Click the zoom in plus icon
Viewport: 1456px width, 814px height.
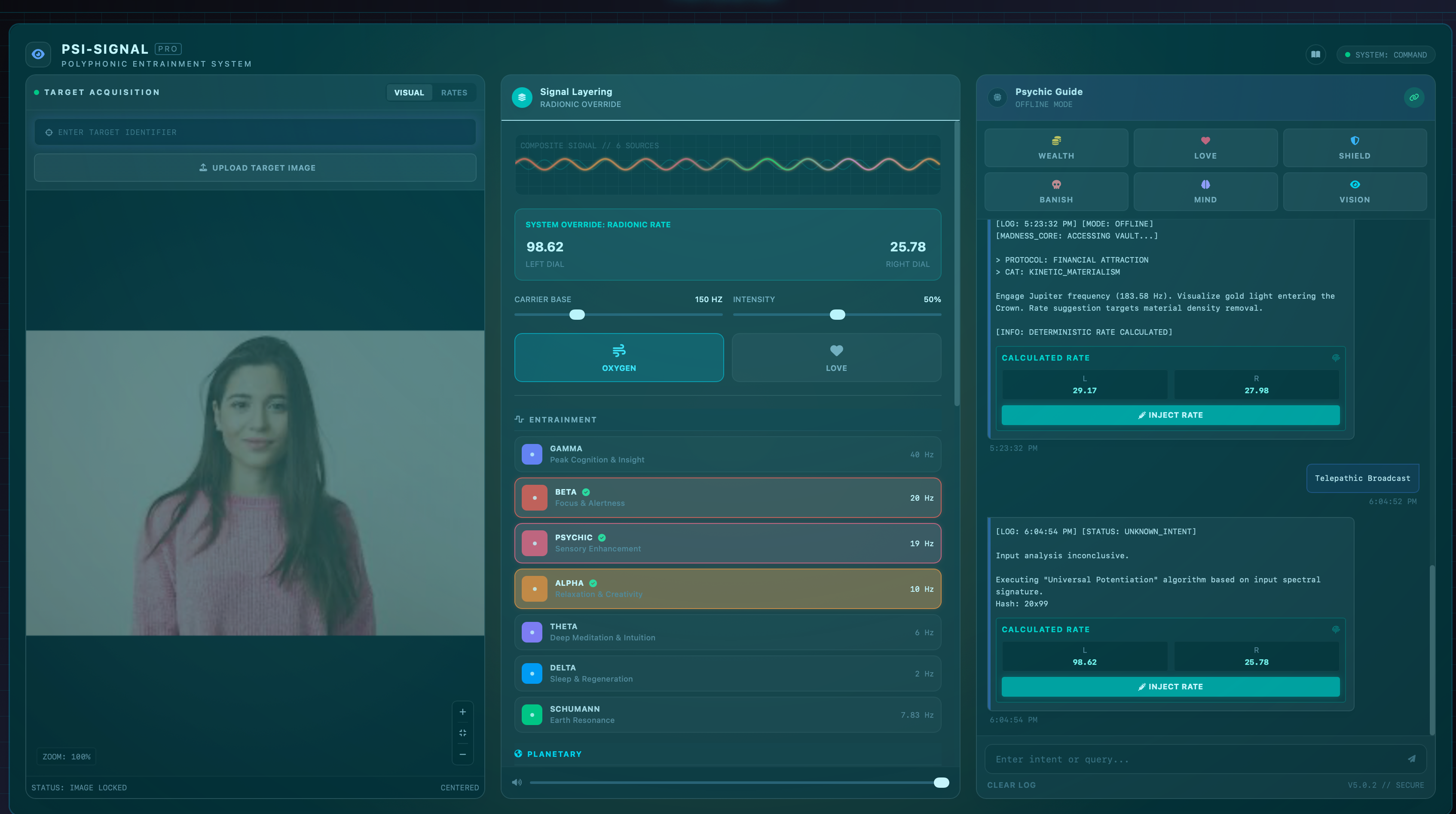tap(462, 712)
